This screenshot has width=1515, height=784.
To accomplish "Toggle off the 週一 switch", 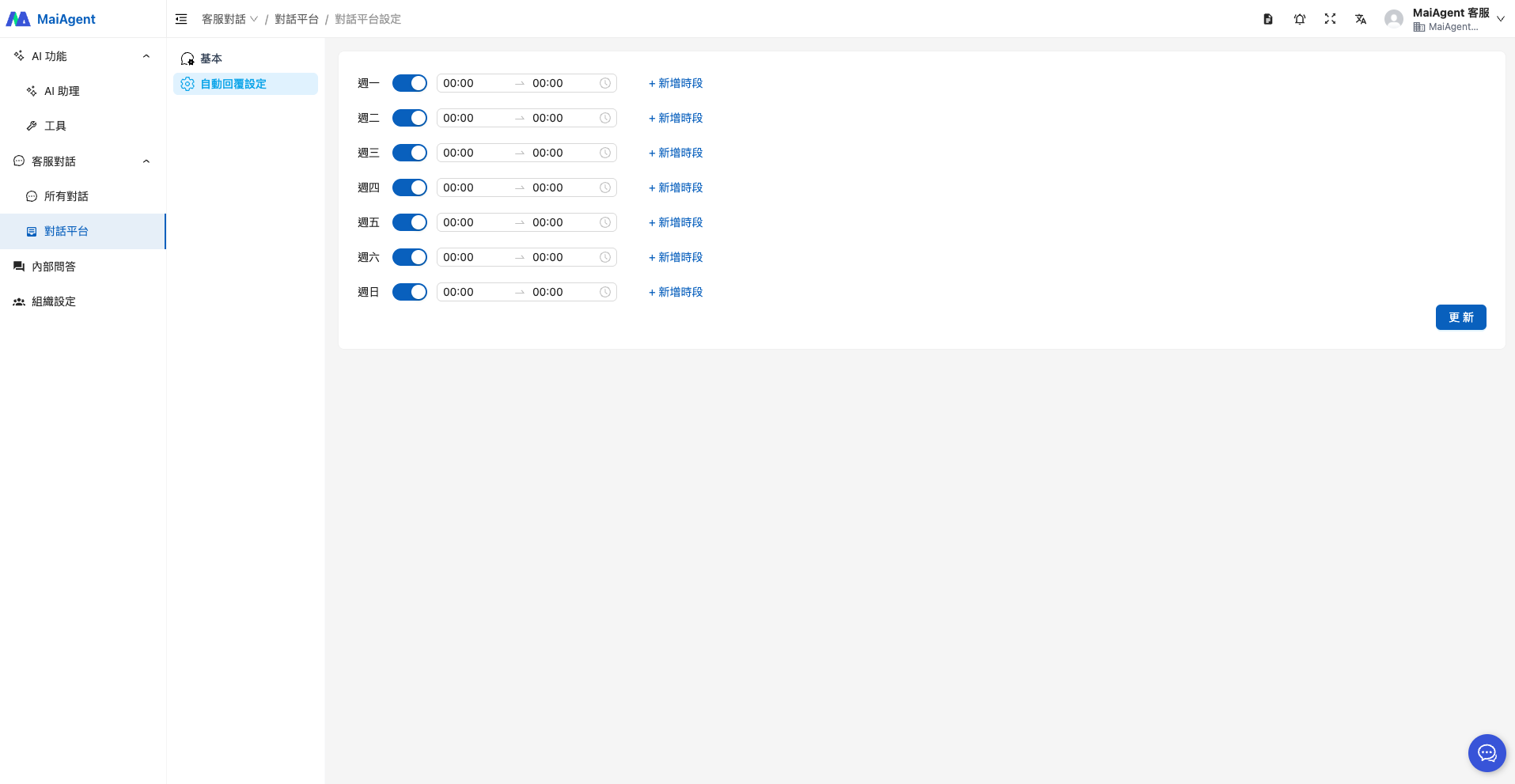I will click(x=409, y=83).
